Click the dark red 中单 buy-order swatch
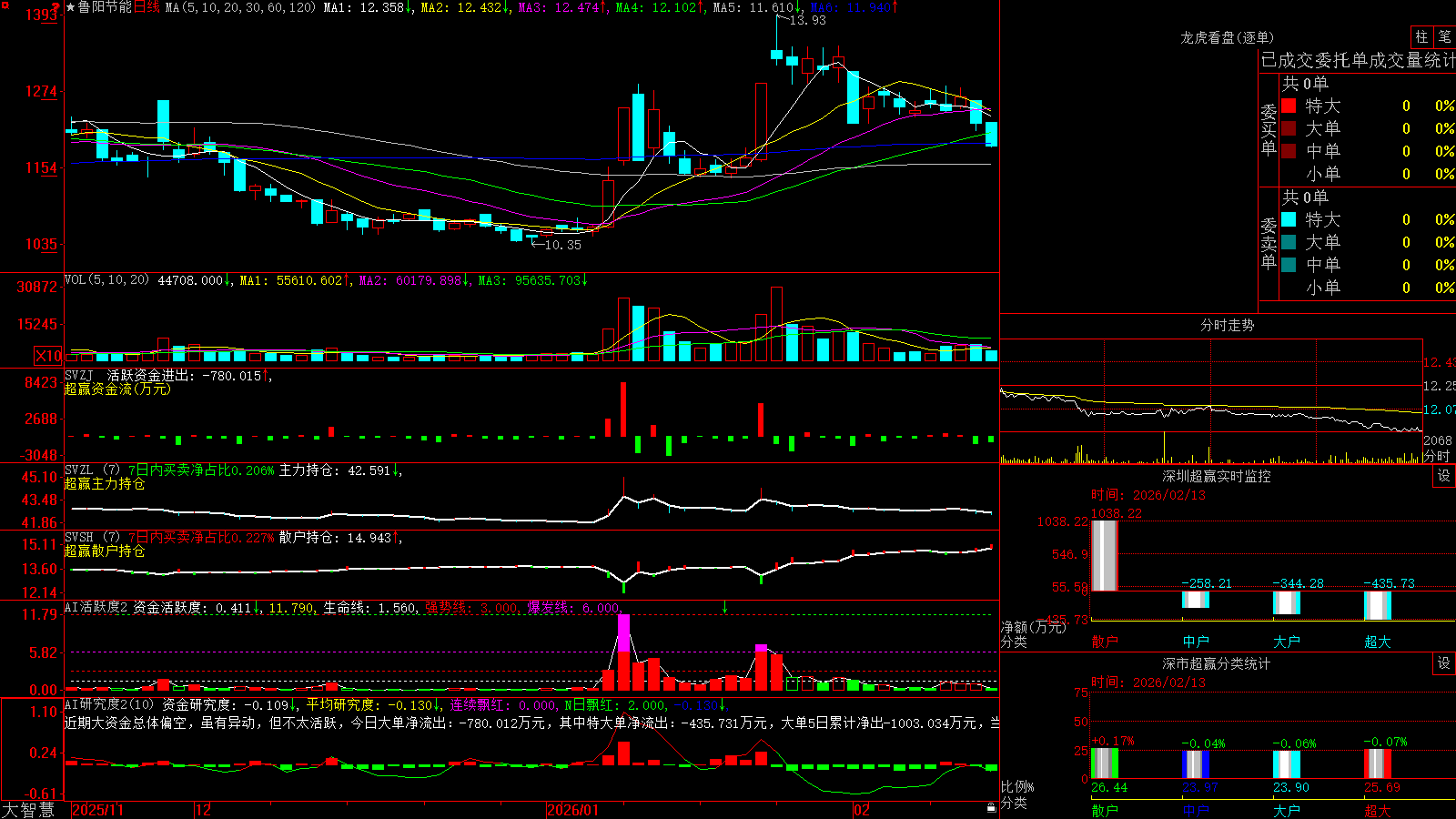 pos(1289,150)
